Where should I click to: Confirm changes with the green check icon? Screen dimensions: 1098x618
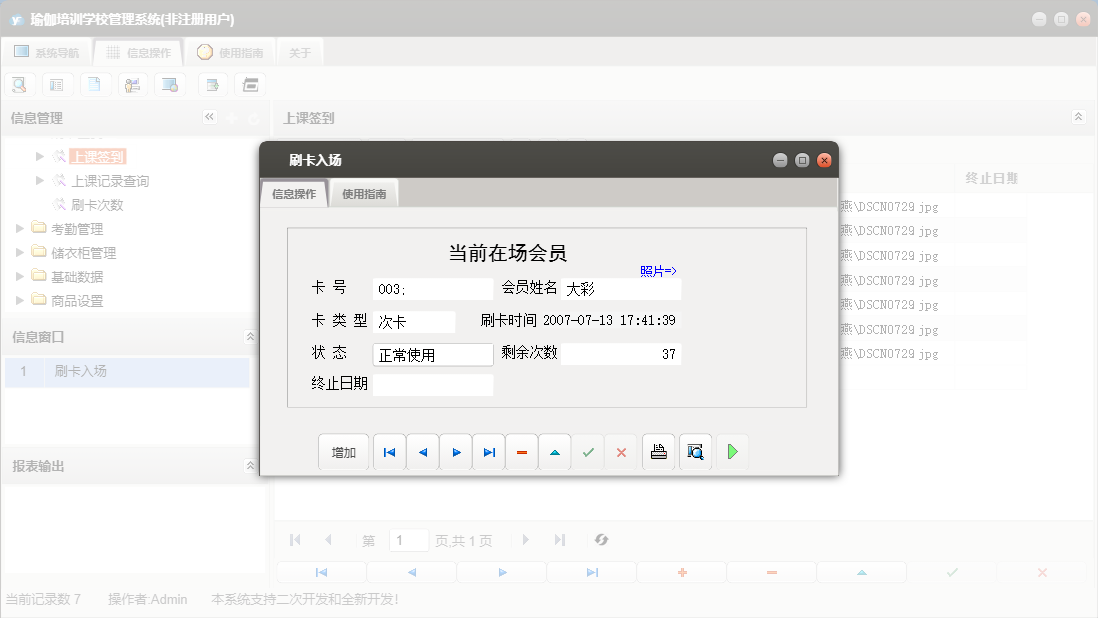[588, 451]
